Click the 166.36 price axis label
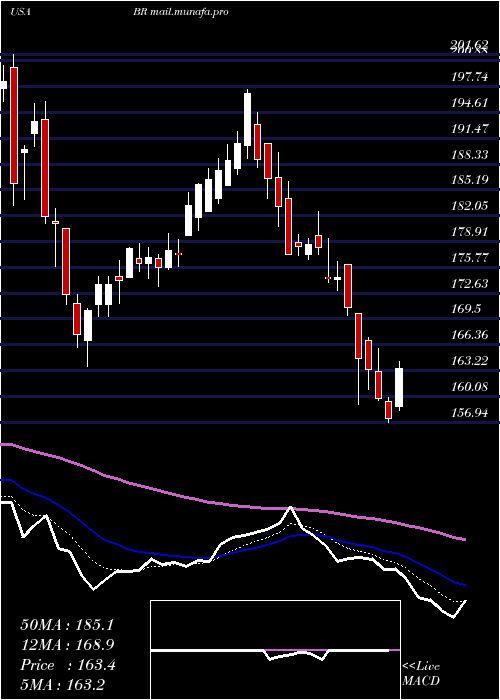 469,335
